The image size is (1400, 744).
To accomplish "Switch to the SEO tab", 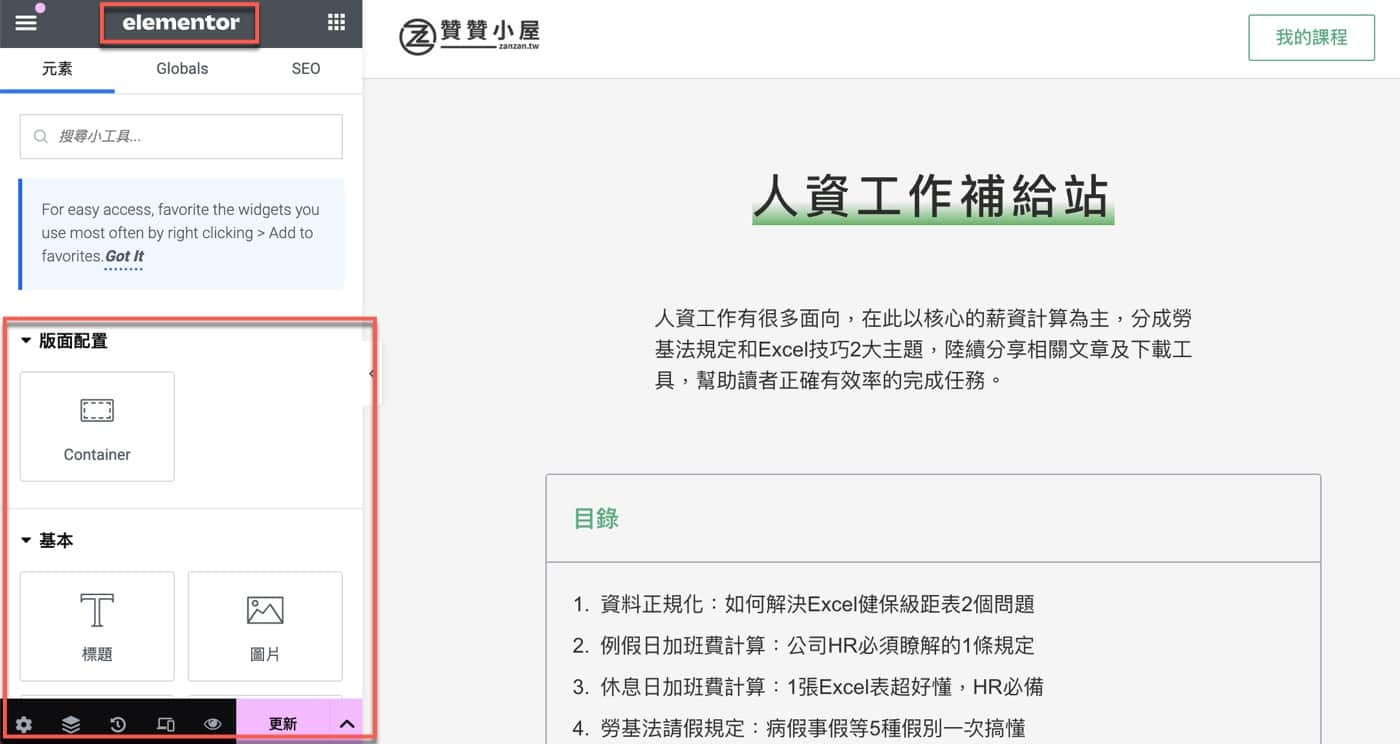I will click(x=306, y=69).
